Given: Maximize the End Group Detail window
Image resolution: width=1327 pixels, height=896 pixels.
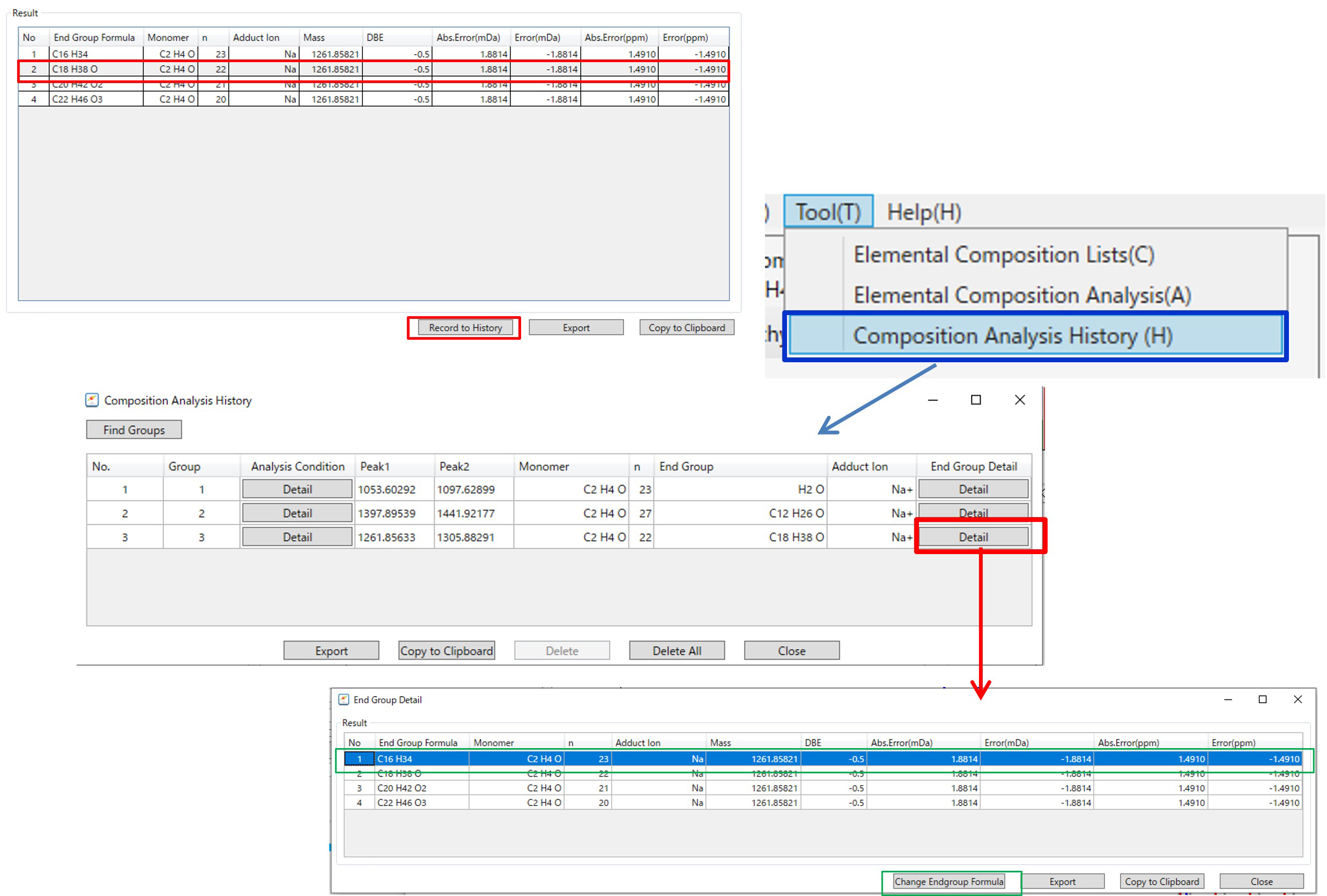Looking at the screenshot, I should (x=1263, y=699).
